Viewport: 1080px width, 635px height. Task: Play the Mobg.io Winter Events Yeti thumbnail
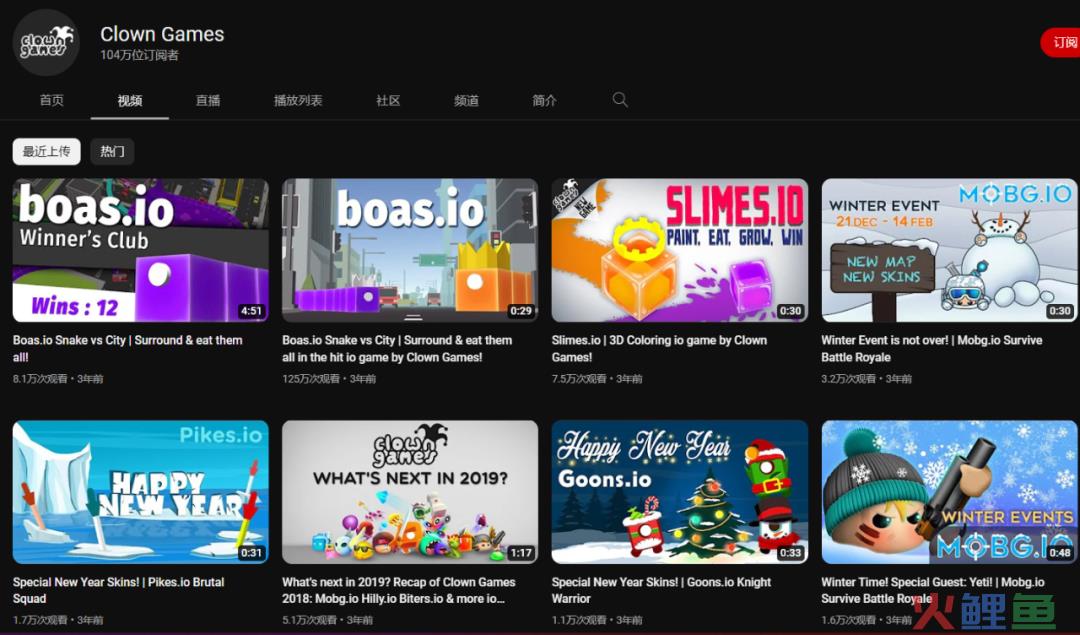949,492
